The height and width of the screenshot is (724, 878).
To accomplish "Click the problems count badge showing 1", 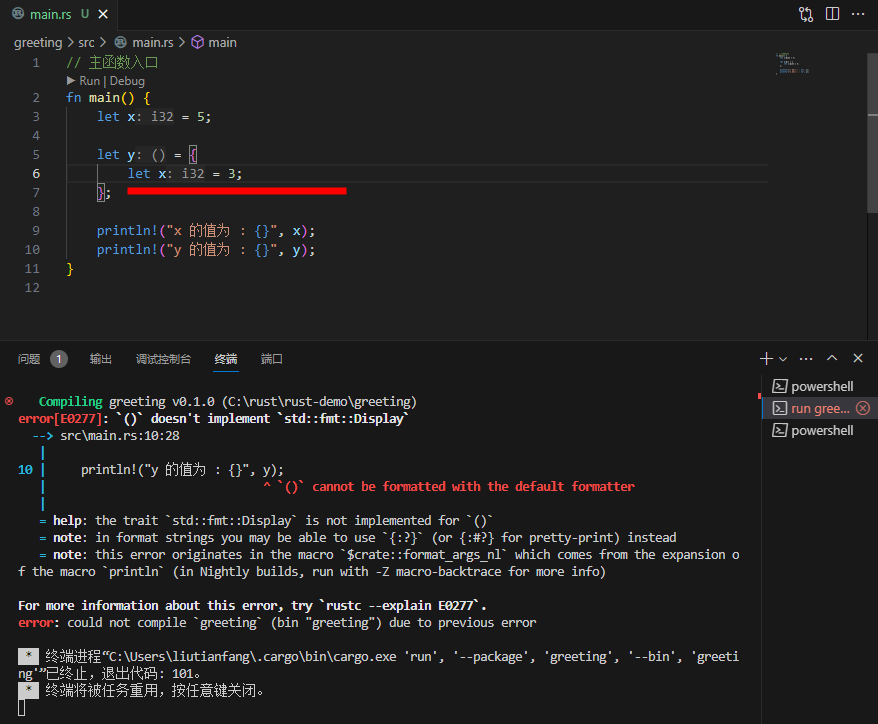I will pos(59,359).
